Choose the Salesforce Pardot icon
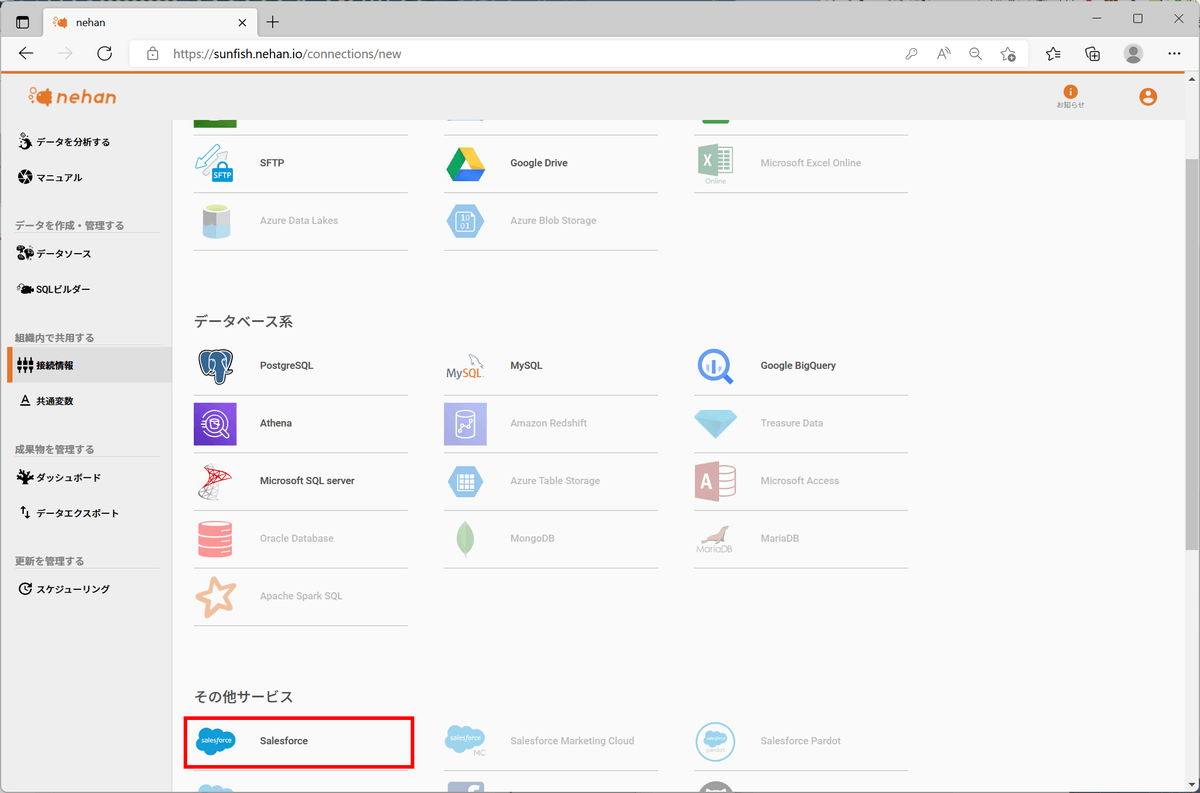Viewport: 1200px width, 793px height. pyautogui.click(x=715, y=741)
